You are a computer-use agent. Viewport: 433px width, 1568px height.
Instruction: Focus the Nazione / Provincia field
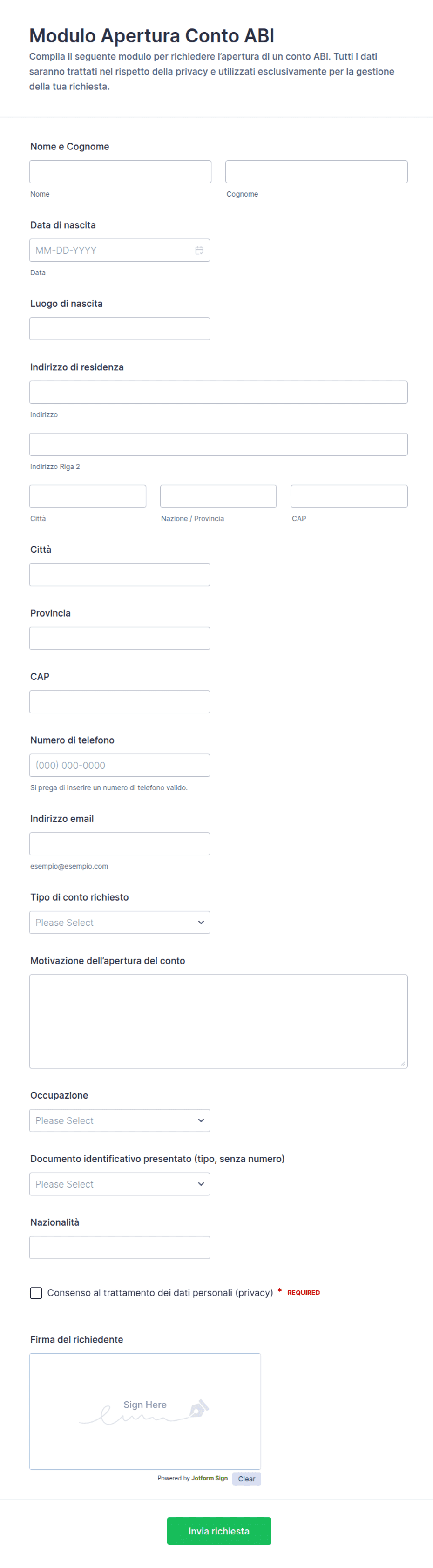[218, 496]
